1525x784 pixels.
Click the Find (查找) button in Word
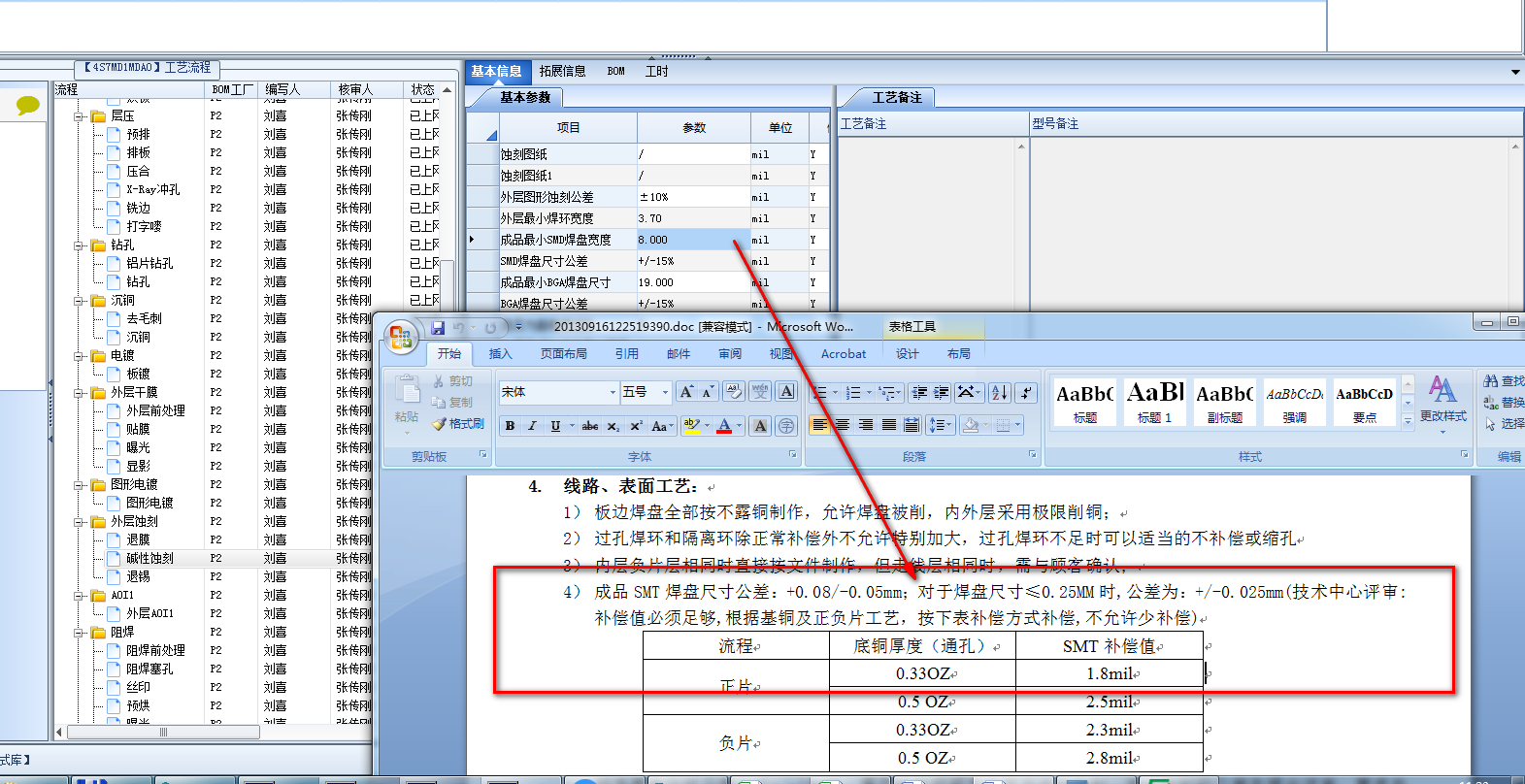click(1504, 380)
